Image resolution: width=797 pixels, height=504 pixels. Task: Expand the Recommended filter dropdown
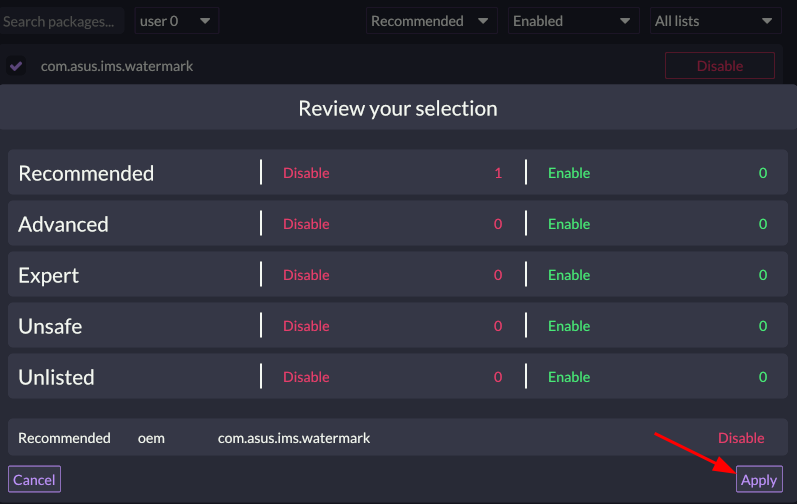pos(431,21)
